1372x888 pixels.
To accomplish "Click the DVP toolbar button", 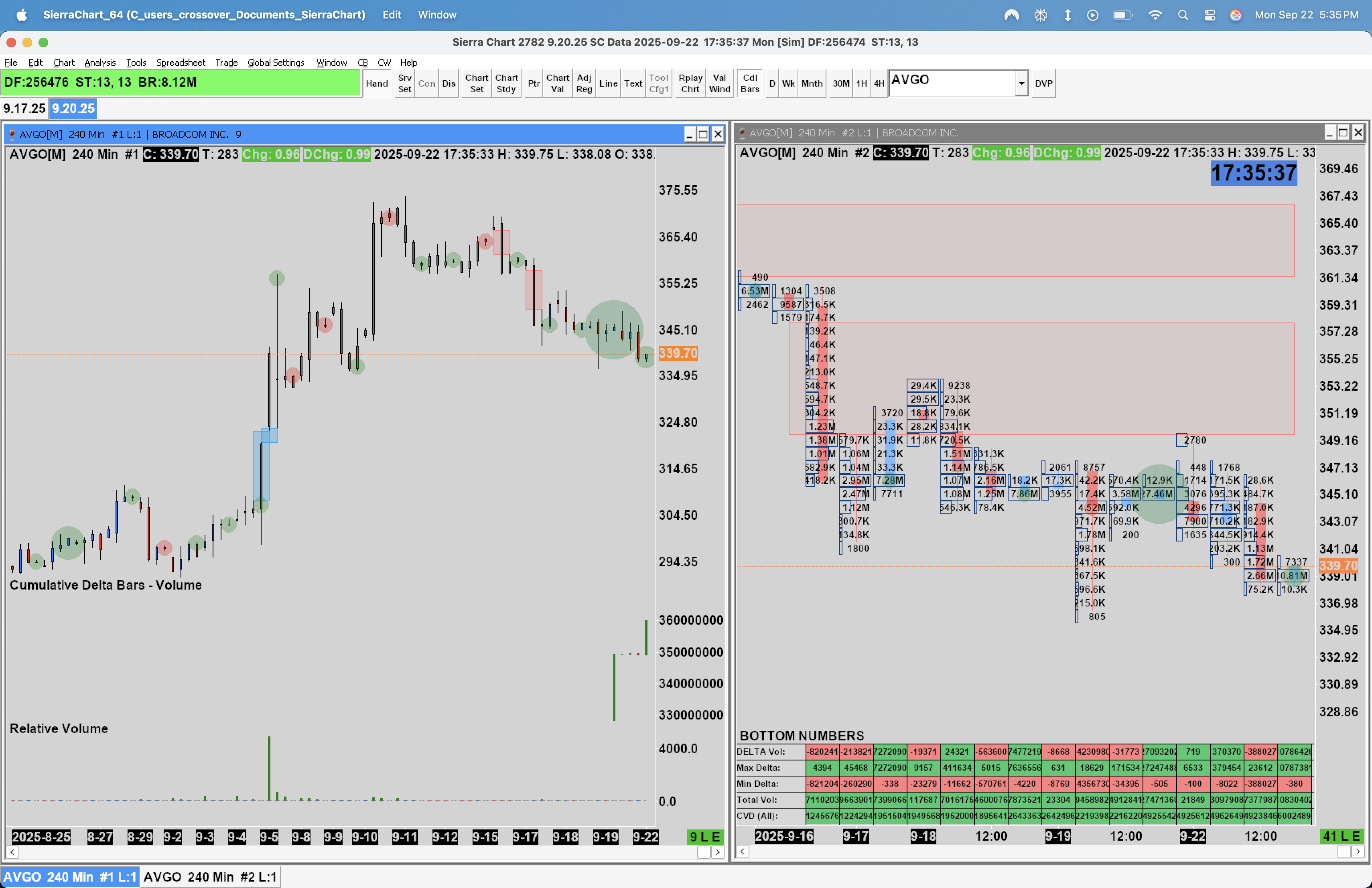I will [x=1043, y=83].
